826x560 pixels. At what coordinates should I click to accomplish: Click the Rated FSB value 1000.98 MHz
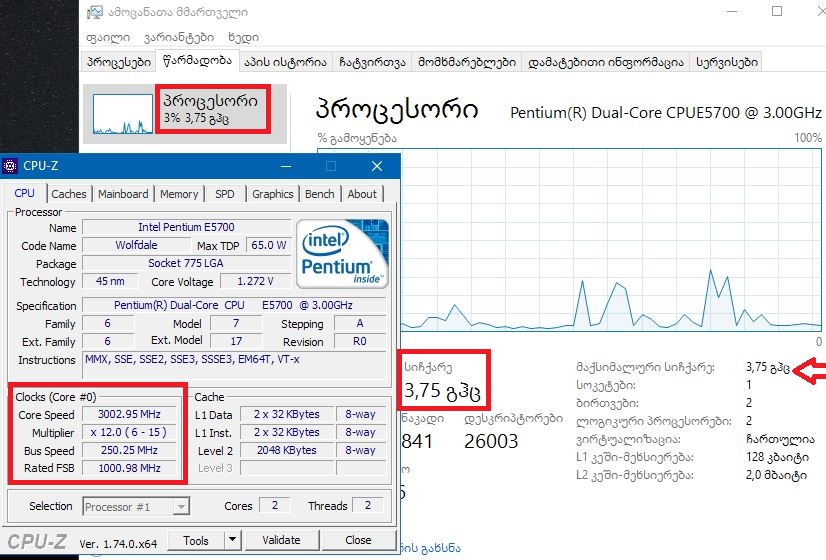pyautogui.click(x=130, y=468)
